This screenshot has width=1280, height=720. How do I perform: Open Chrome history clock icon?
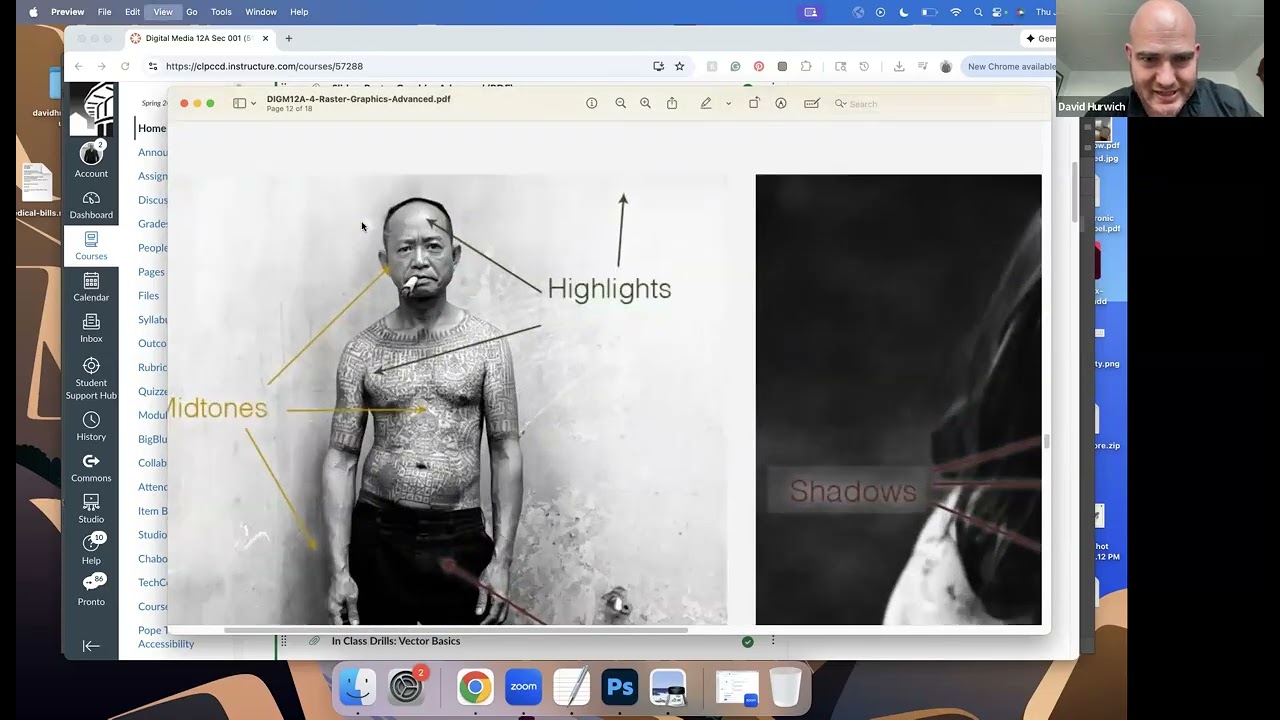click(864, 66)
